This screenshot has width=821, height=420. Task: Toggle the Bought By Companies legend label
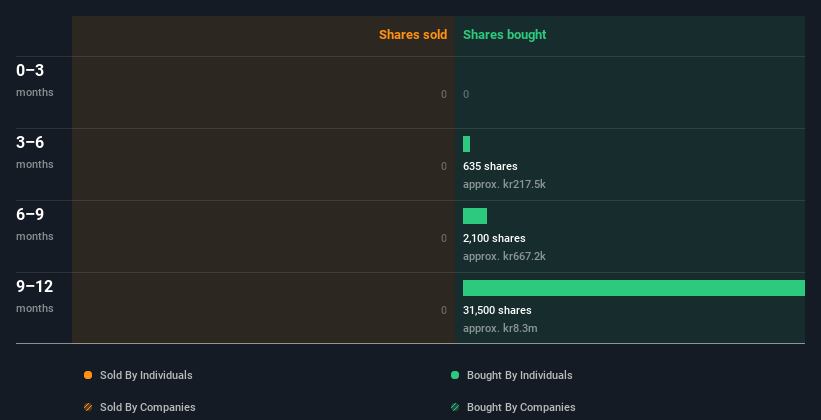(x=520, y=407)
